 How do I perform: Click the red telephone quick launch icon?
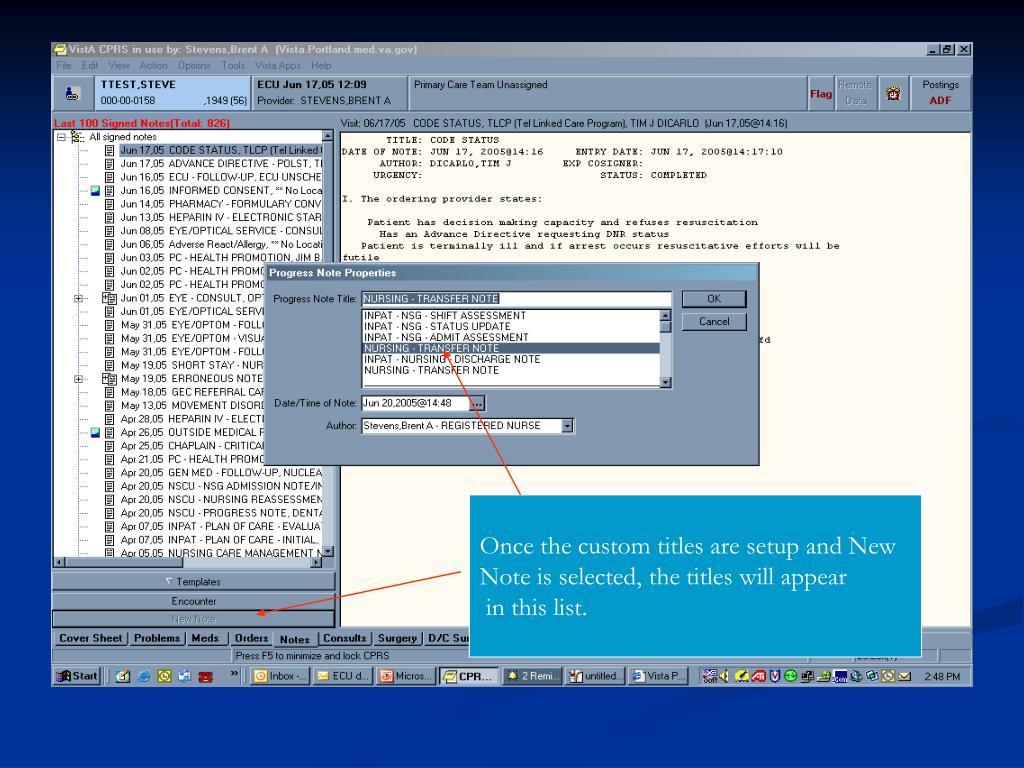pyautogui.click(x=206, y=677)
